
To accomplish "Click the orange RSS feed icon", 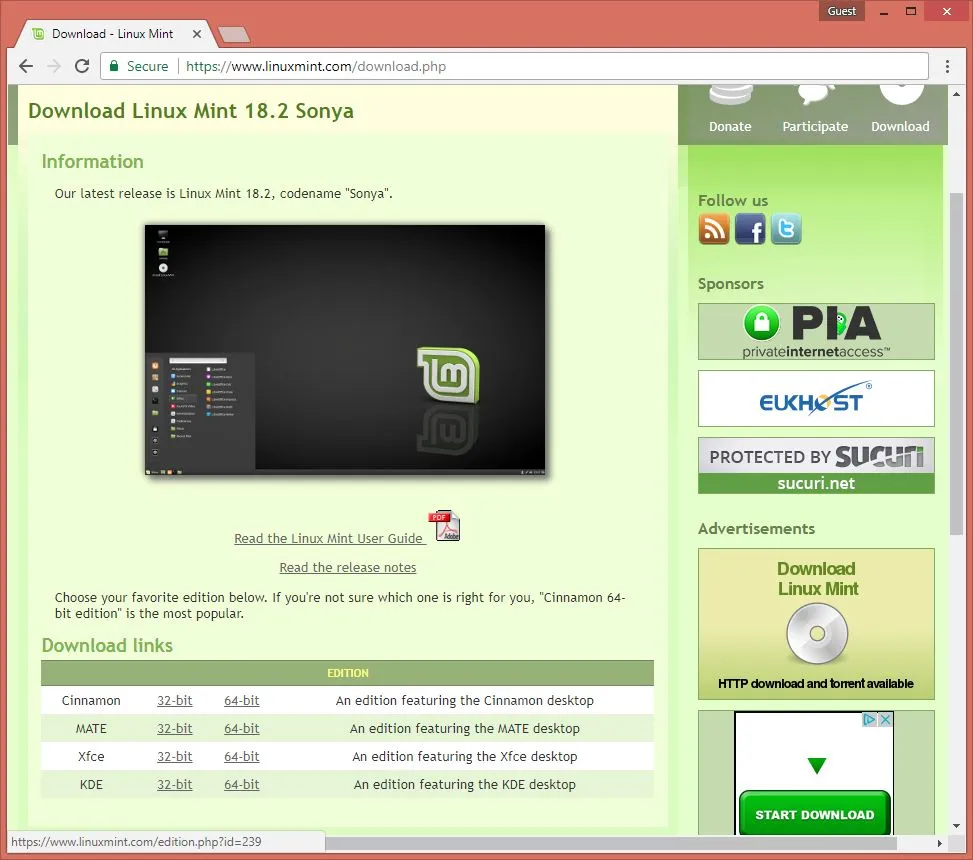I will pyautogui.click(x=714, y=229).
